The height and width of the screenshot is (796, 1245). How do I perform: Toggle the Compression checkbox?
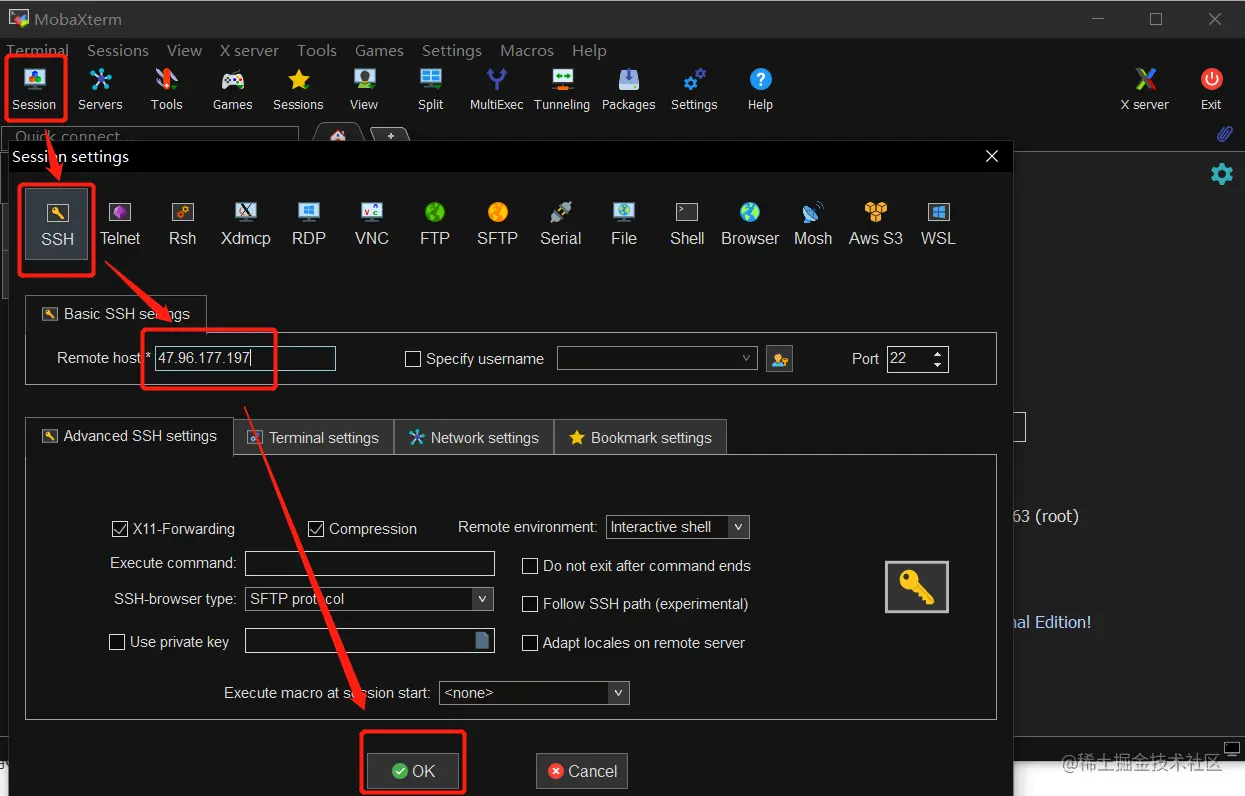(x=316, y=529)
